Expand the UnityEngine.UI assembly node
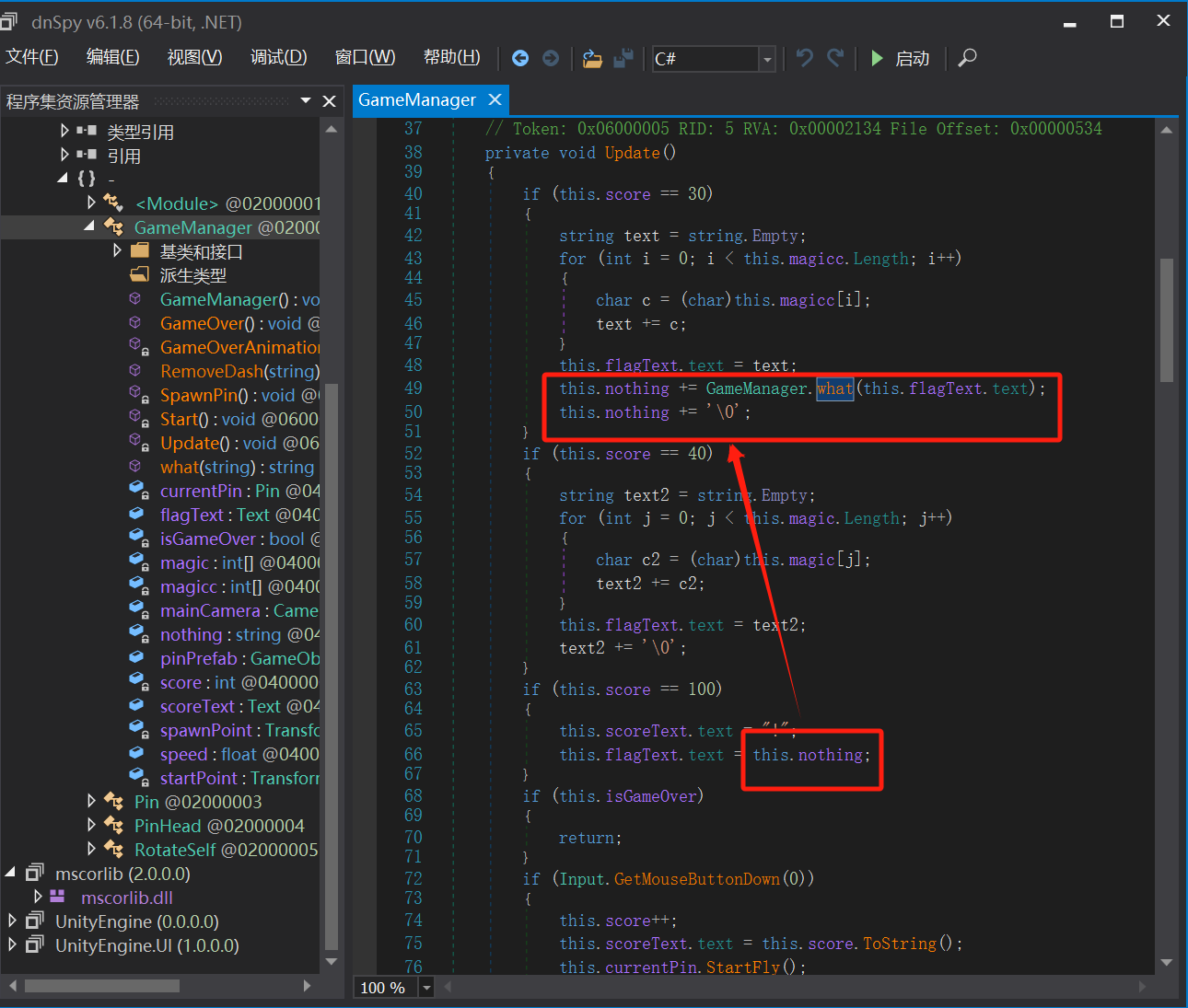 [x=12, y=945]
